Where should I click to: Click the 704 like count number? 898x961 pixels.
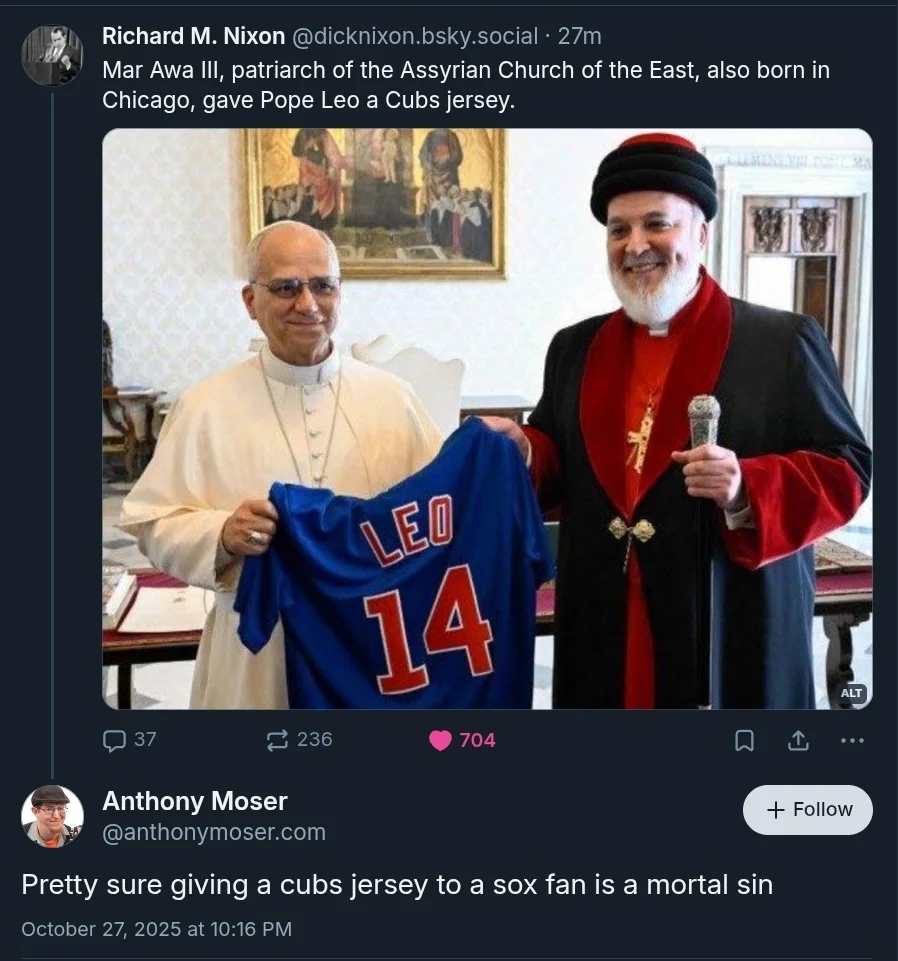point(477,740)
